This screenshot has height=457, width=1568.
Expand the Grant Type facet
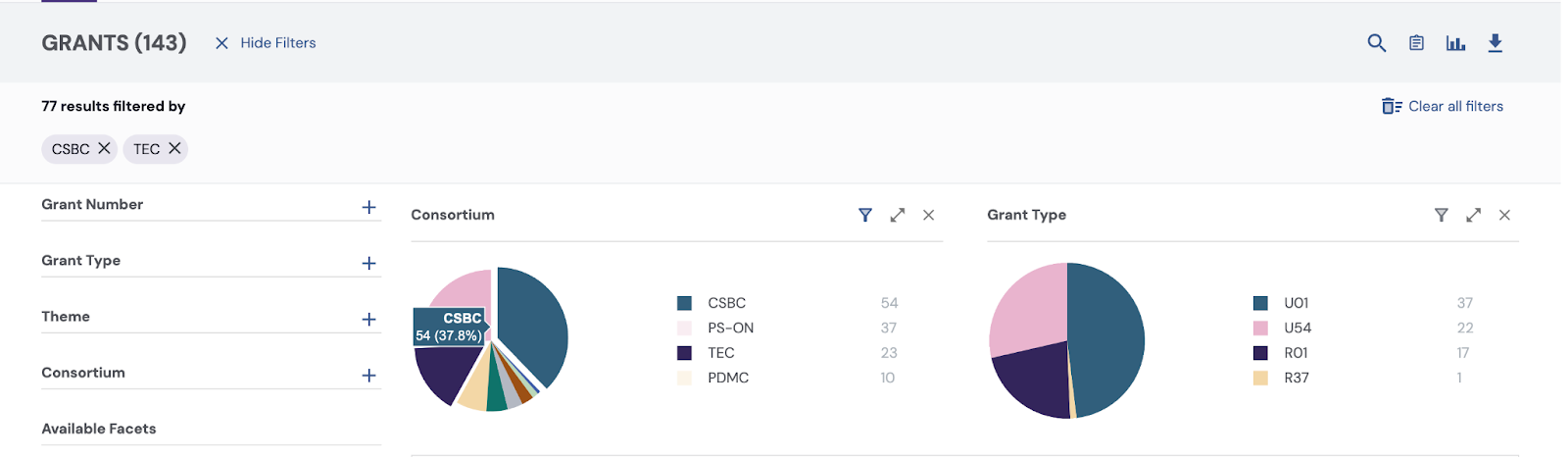368,263
